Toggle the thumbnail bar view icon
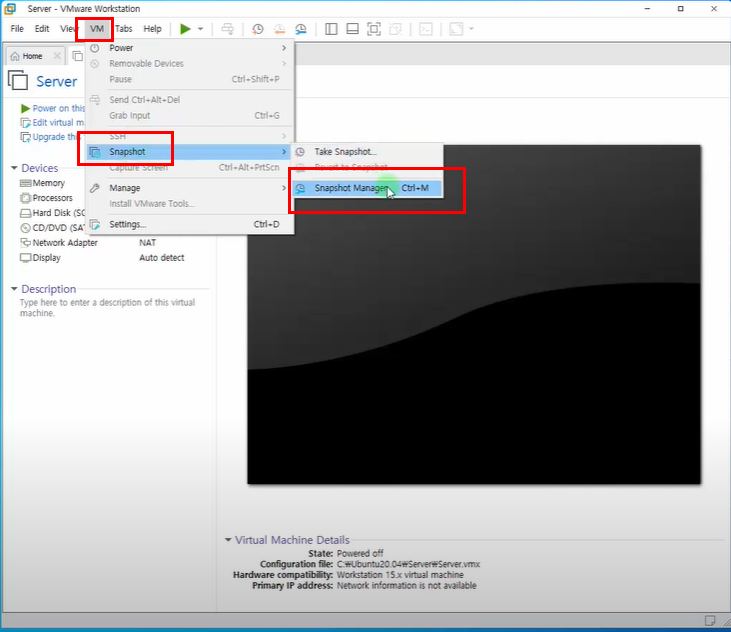Viewport: 731px width, 632px height. (352, 29)
